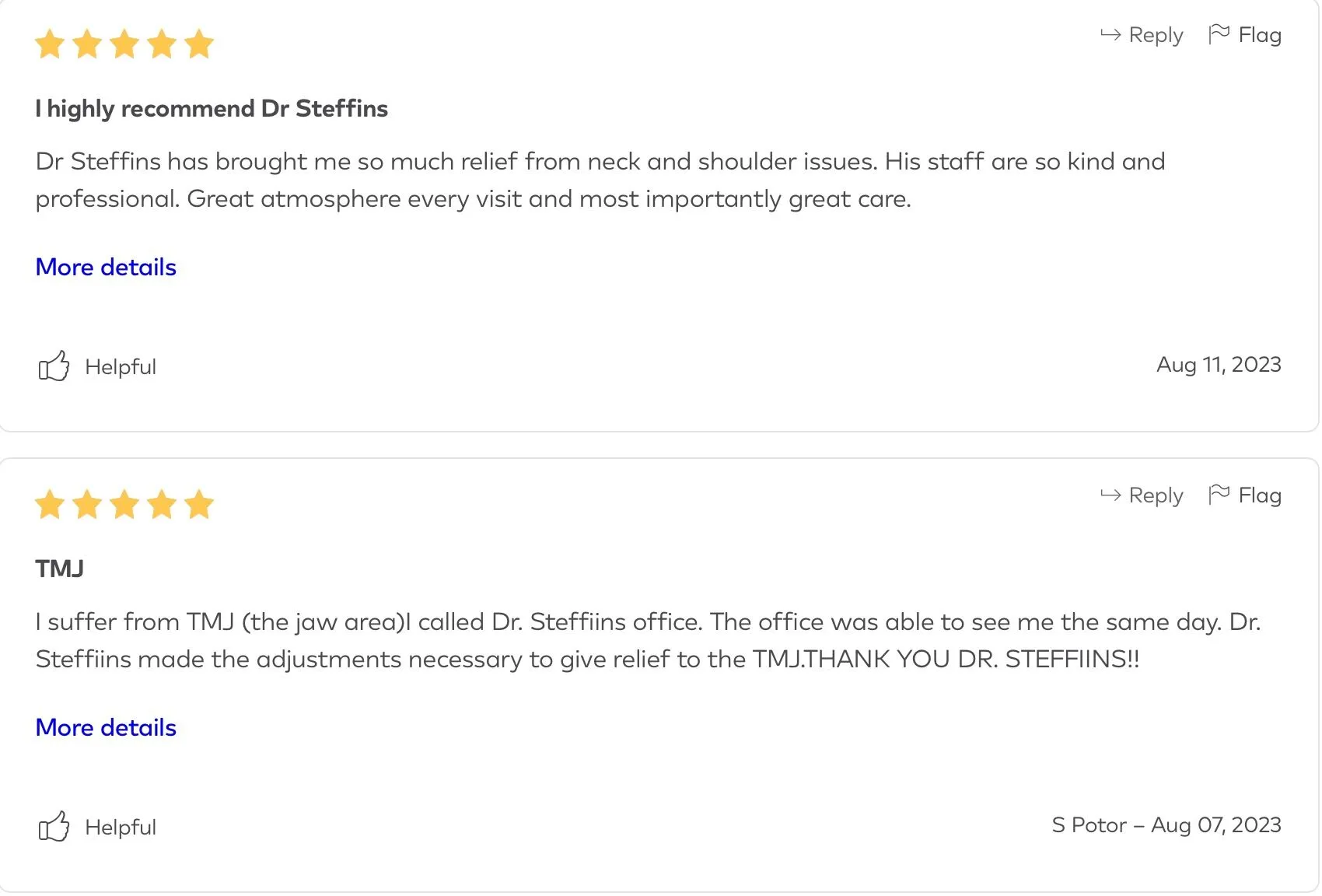Click the "S Potor – Aug 07, 2023" byline
The image size is (1322, 896).
pyautogui.click(x=1166, y=824)
